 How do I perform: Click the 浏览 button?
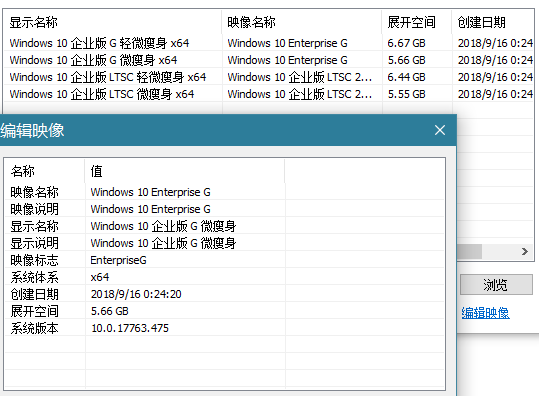[x=496, y=285]
